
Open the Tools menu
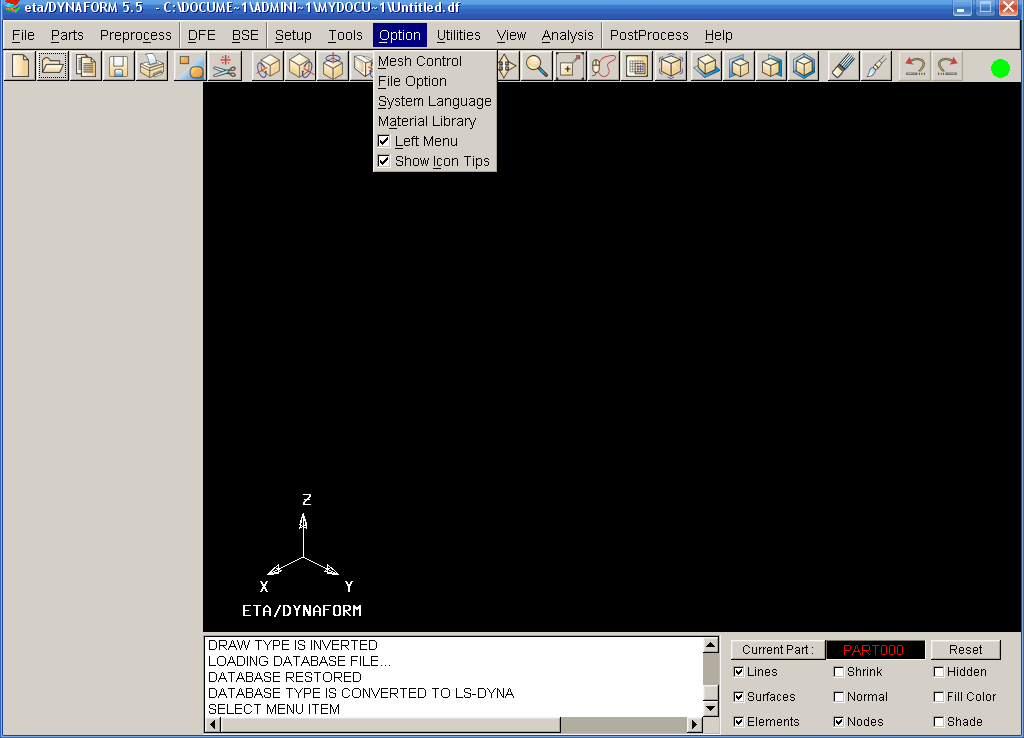point(345,35)
